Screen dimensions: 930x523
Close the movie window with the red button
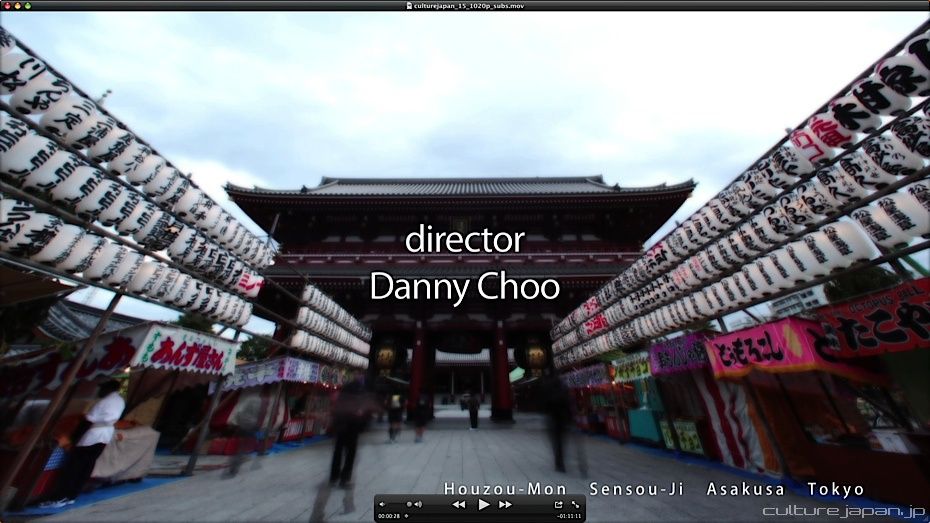point(6,5)
